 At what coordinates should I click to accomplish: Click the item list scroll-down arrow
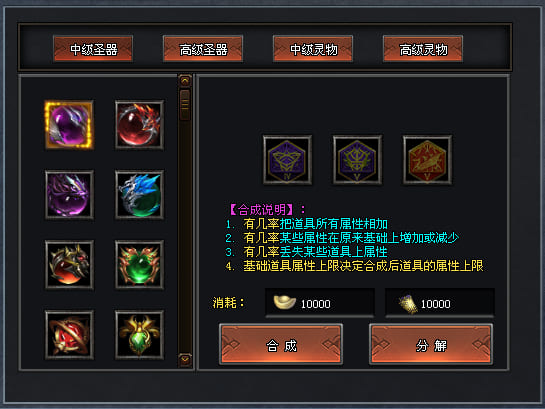(185, 359)
